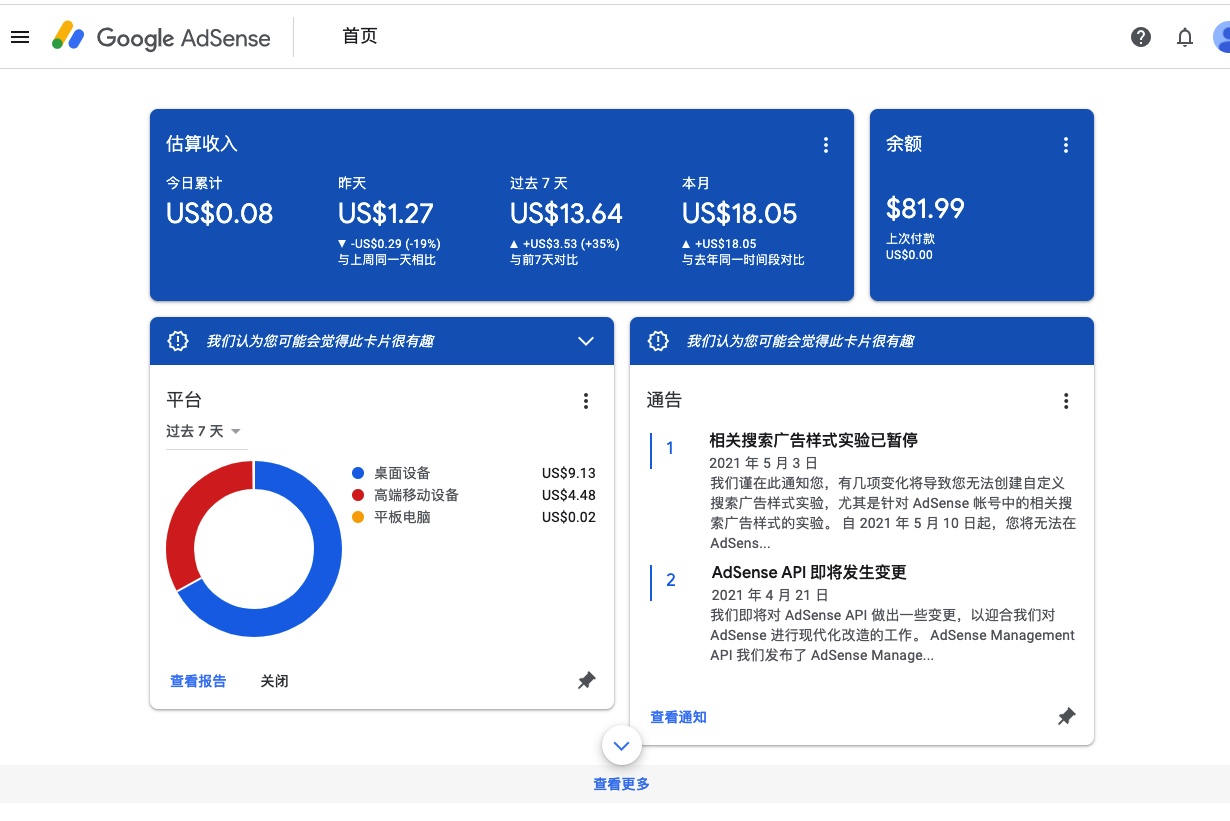Click 关闭 on the 平台 card

click(275, 681)
